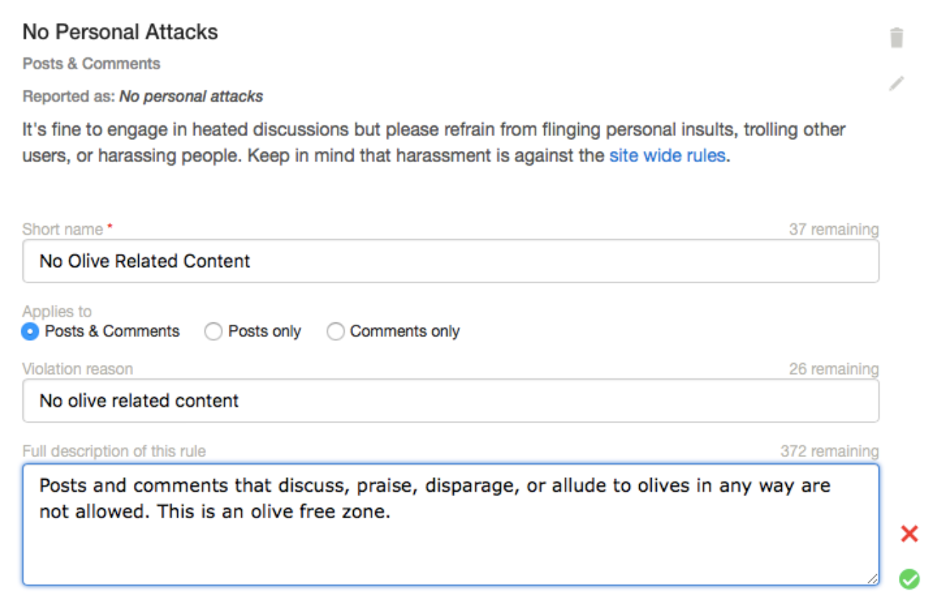Click the Applies to label
This screenshot has width=941, height=612.
(x=57, y=311)
